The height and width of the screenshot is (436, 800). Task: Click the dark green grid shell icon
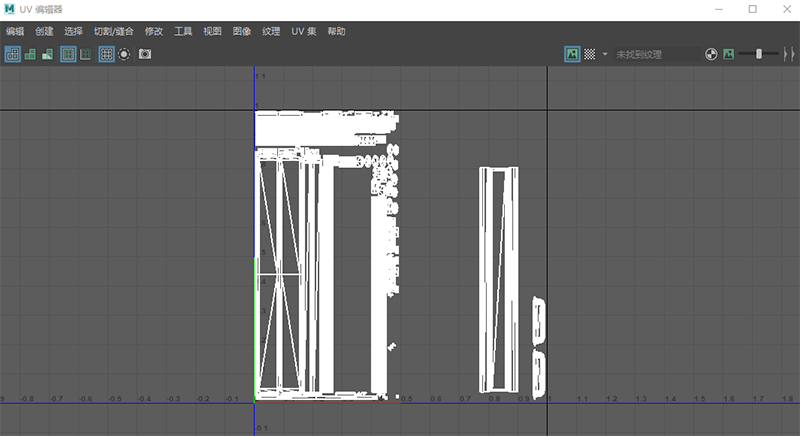click(x=86, y=54)
